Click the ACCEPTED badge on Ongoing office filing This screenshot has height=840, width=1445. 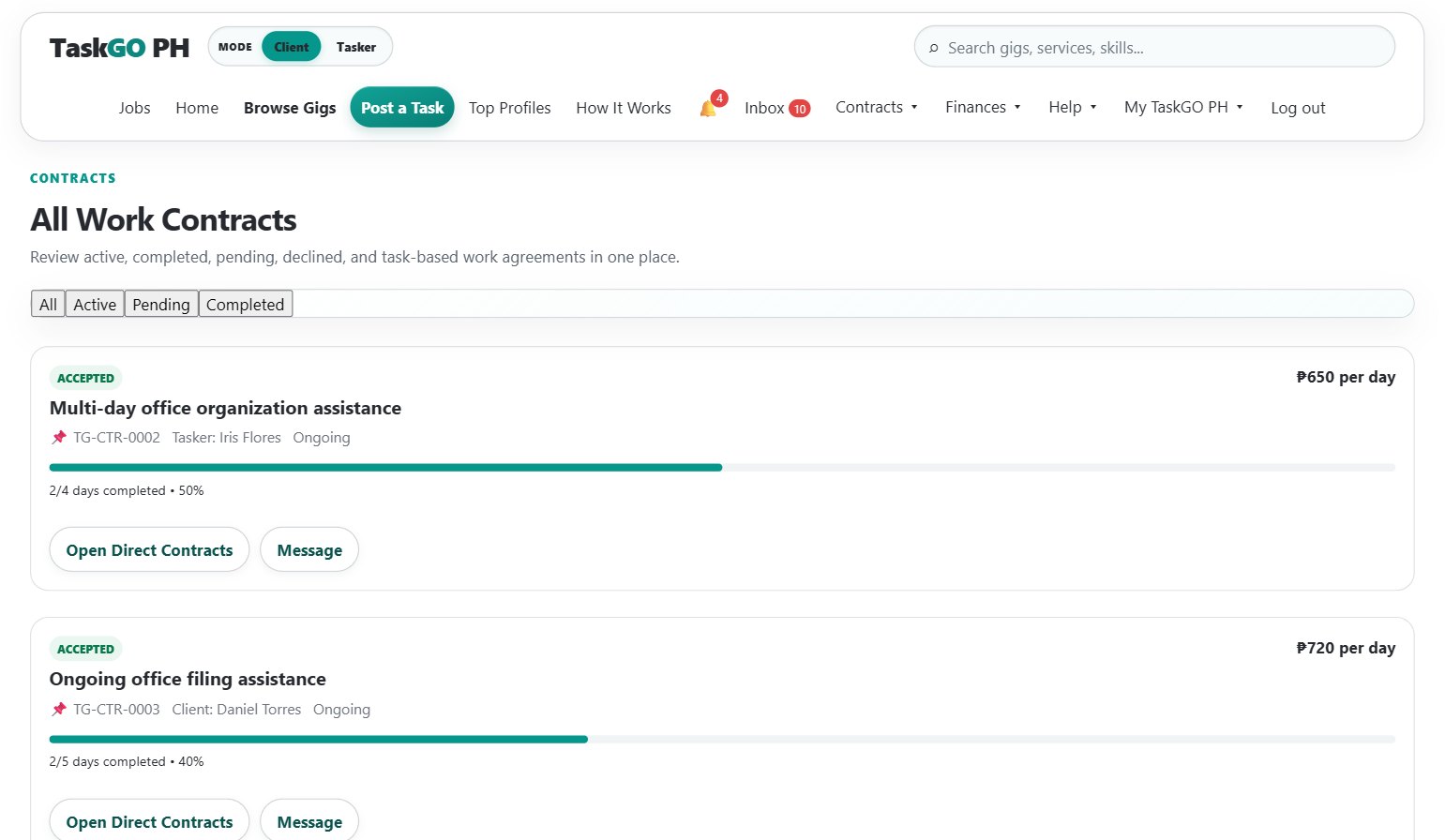[85, 649]
